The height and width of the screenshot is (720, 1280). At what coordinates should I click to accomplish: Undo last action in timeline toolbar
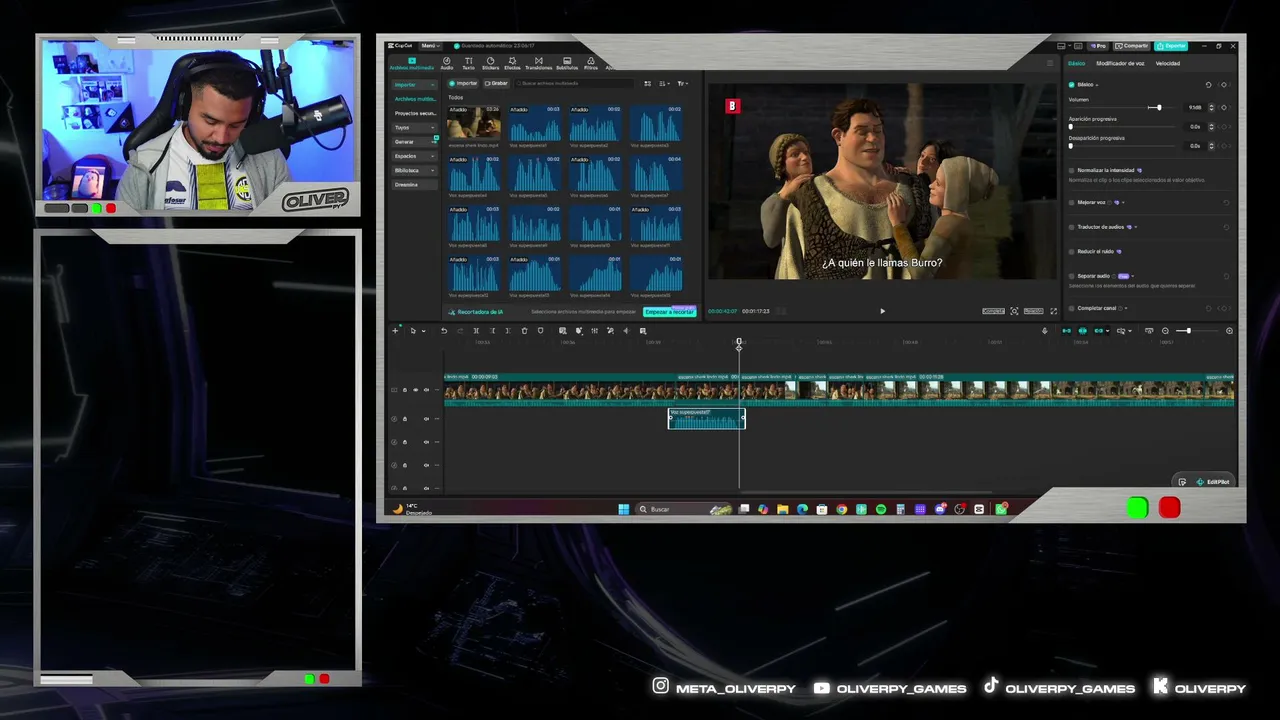444,331
